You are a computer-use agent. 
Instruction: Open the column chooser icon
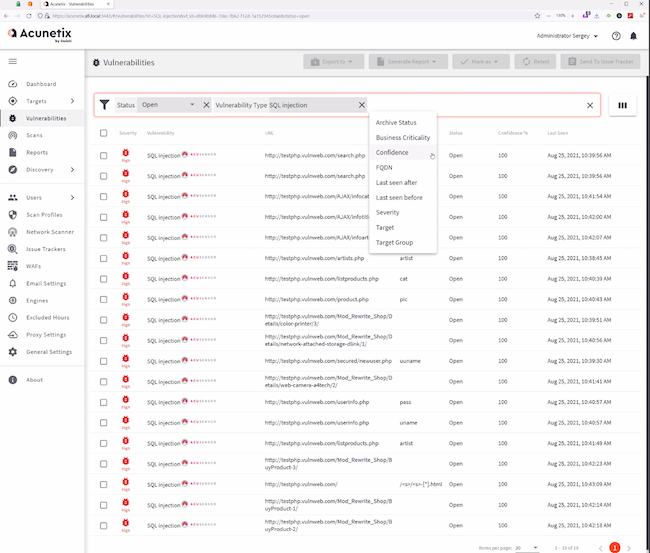click(x=622, y=105)
